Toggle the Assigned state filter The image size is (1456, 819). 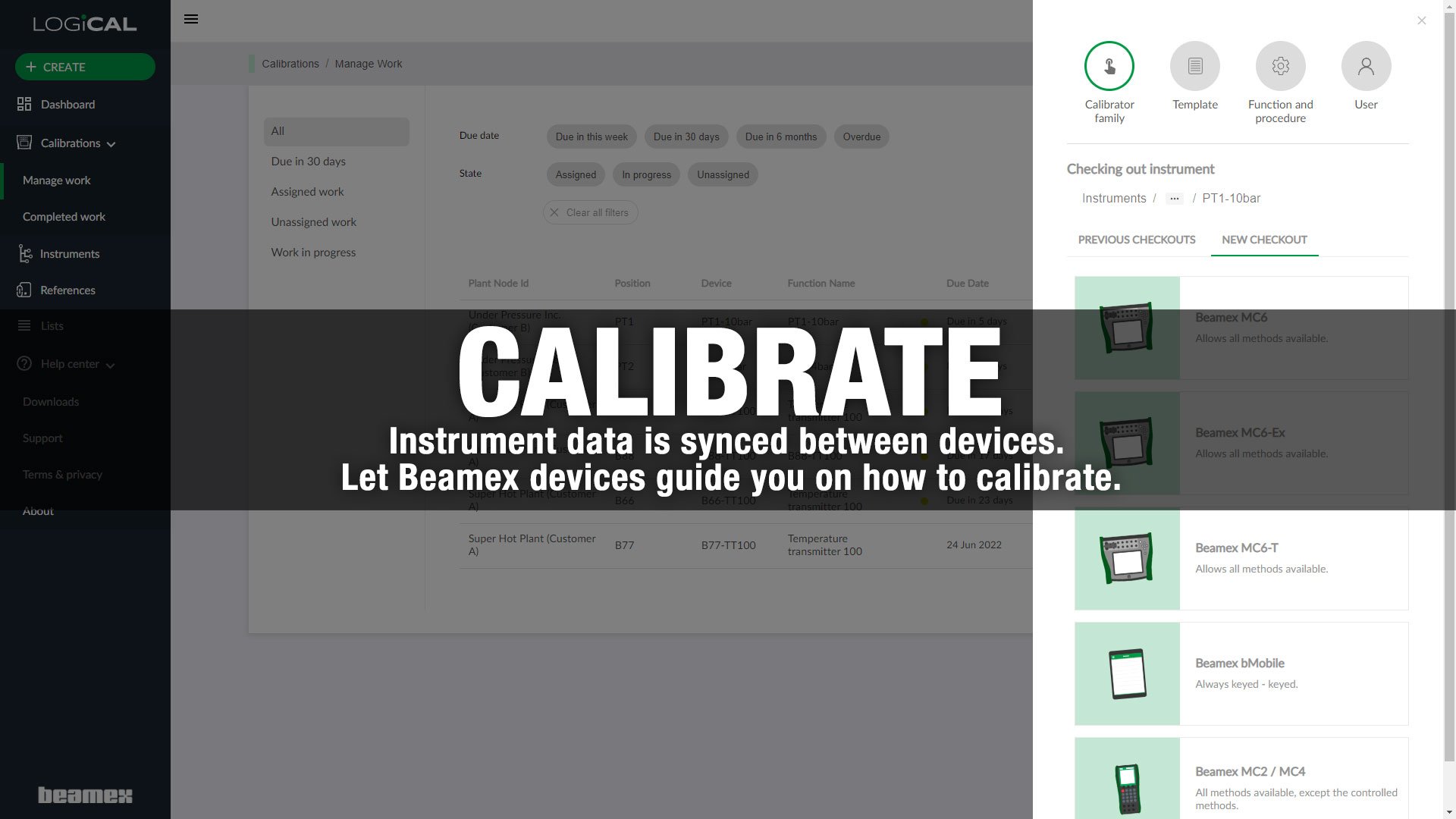(576, 174)
